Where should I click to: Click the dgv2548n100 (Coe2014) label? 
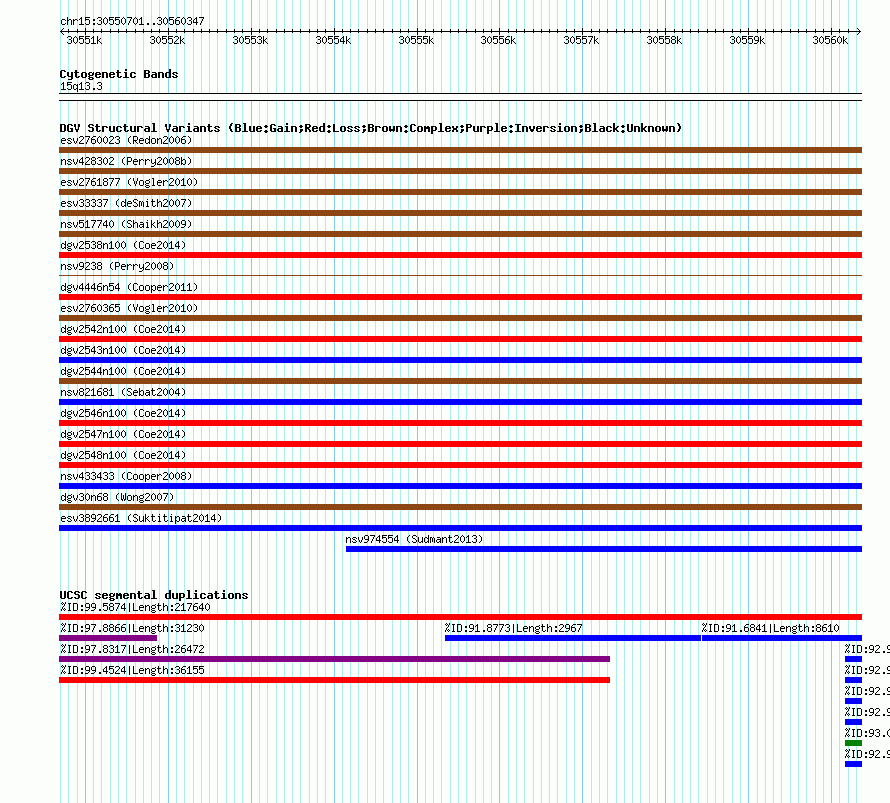point(123,455)
